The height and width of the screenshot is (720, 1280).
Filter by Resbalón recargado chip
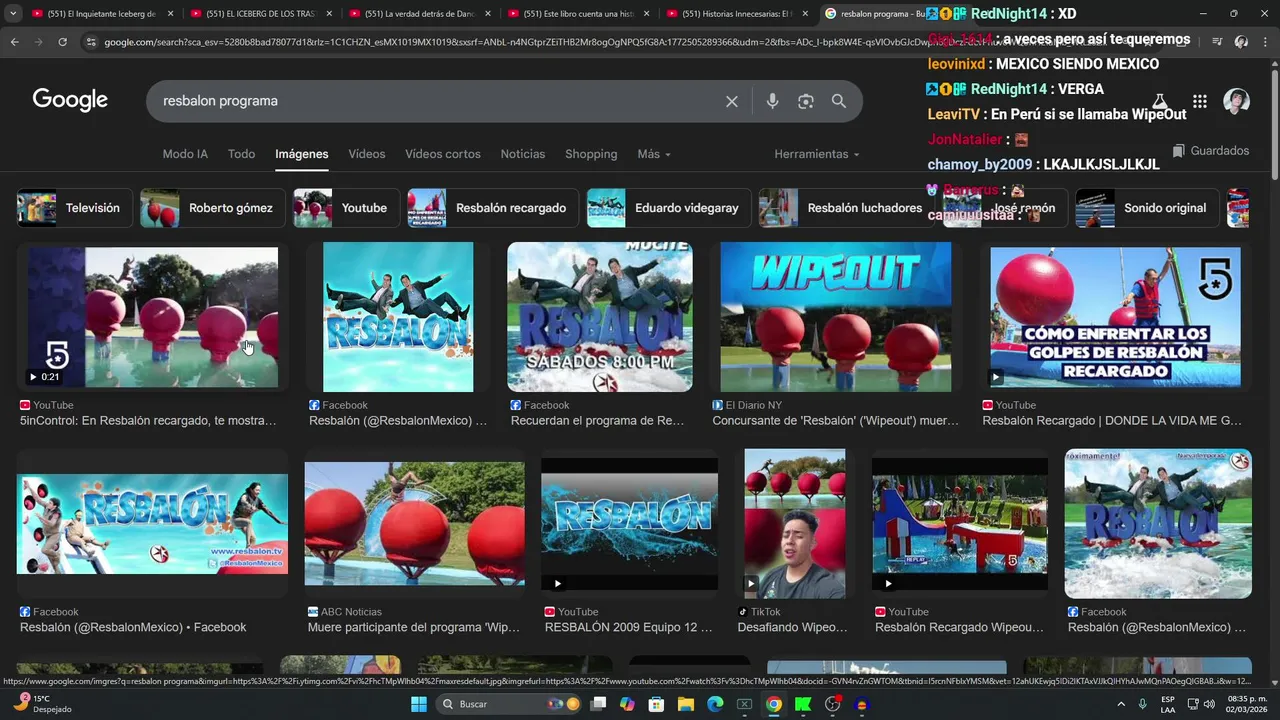(493, 208)
